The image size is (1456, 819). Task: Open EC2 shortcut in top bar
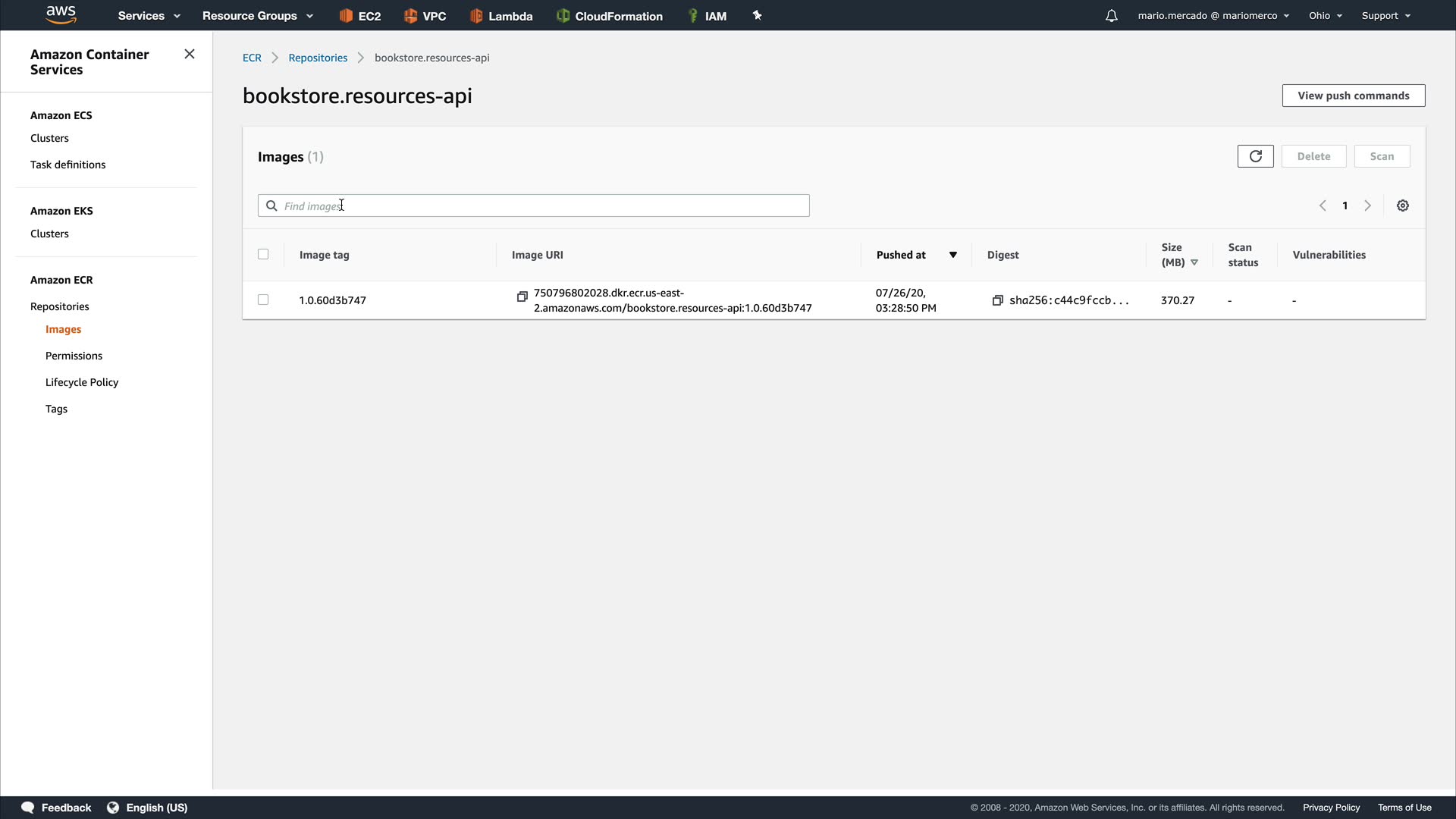[x=360, y=16]
